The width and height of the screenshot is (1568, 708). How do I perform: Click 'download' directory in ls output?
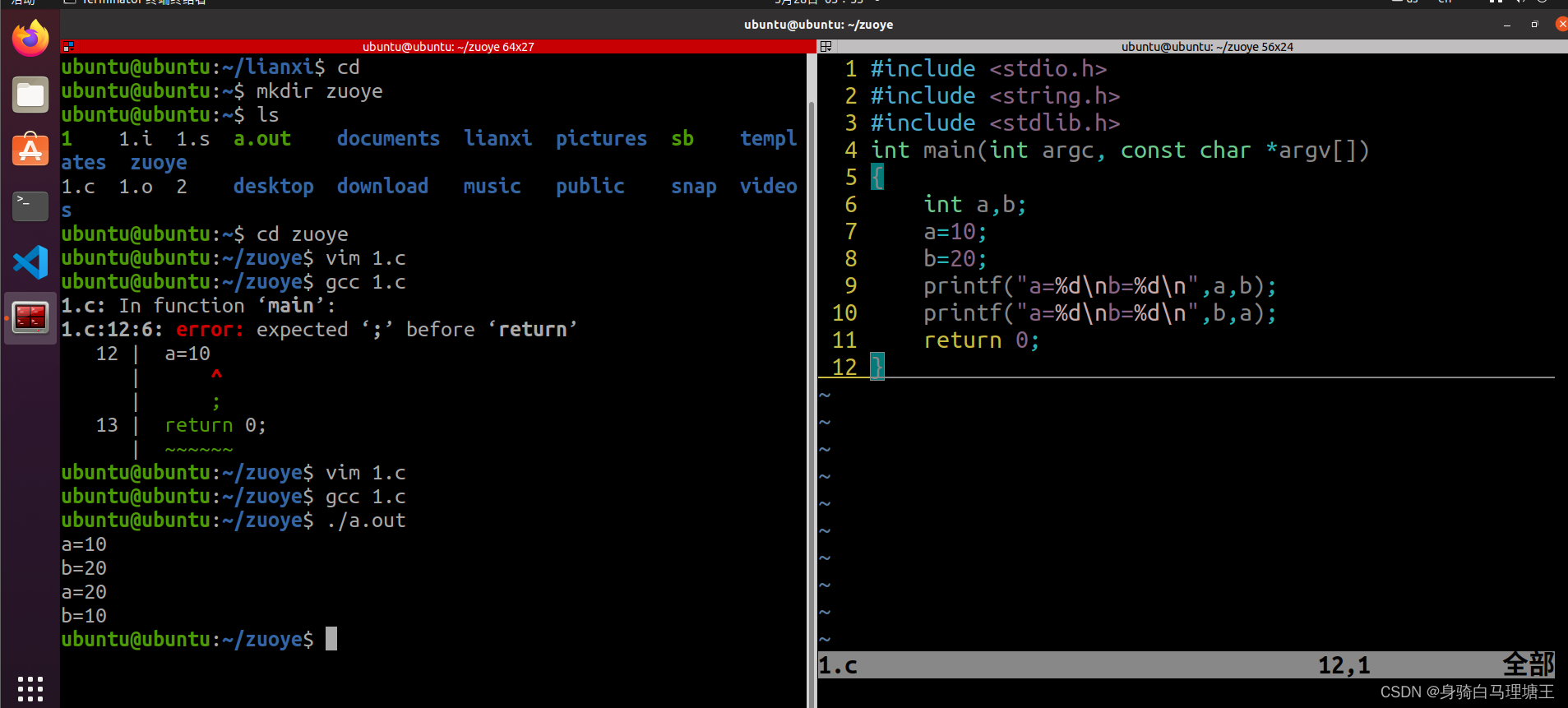(382, 187)
